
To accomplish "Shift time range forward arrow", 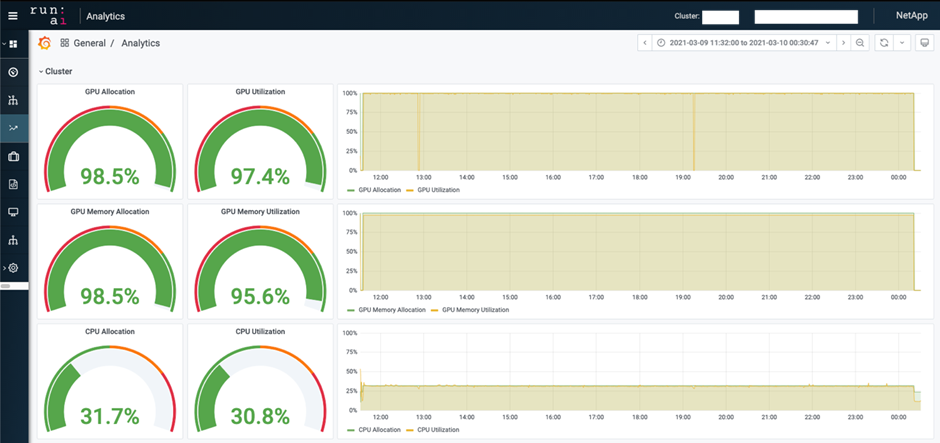I will (843, 43).
